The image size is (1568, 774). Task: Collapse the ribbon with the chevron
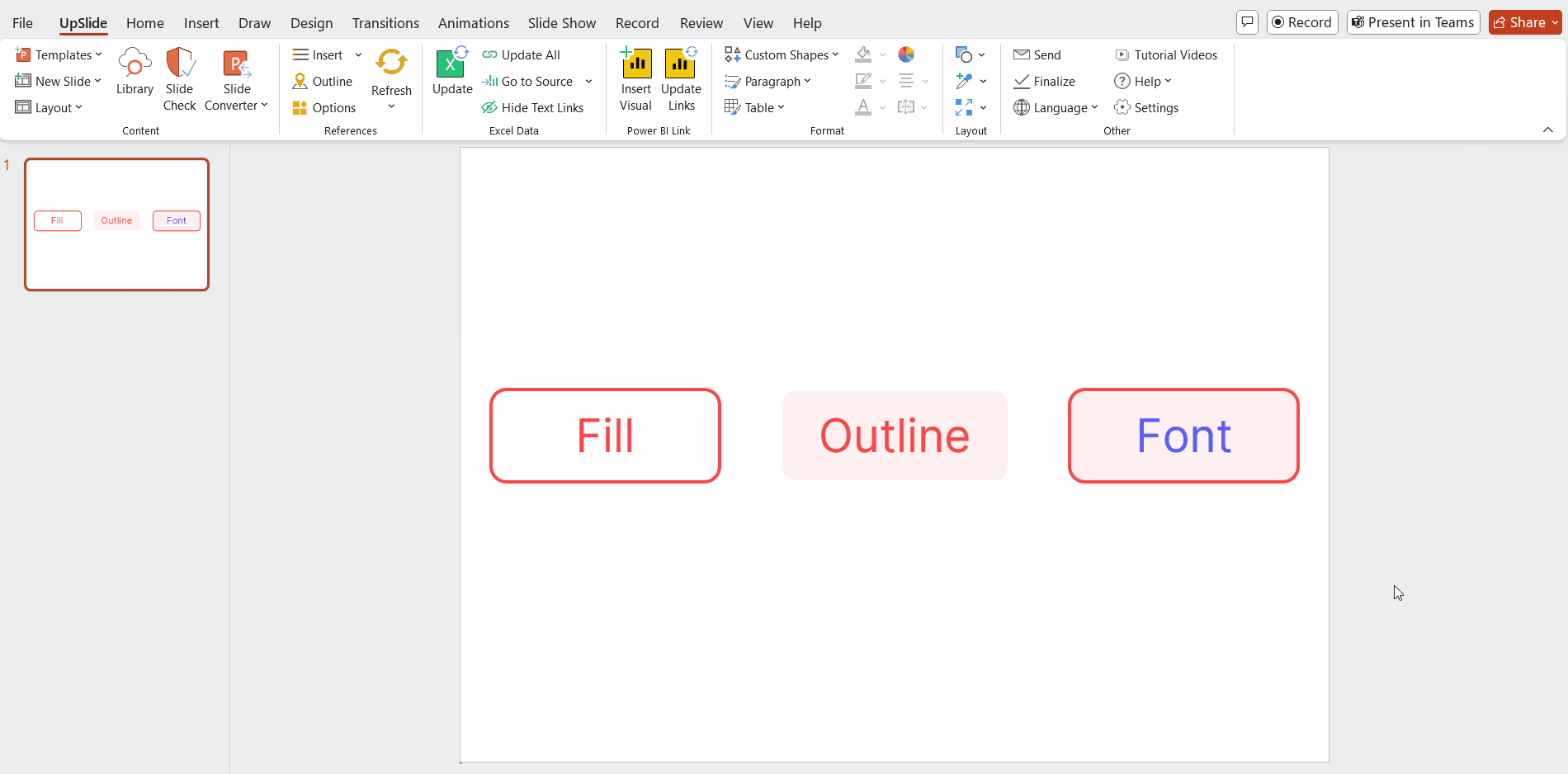pyautogui.click(x=1548, y=130)
